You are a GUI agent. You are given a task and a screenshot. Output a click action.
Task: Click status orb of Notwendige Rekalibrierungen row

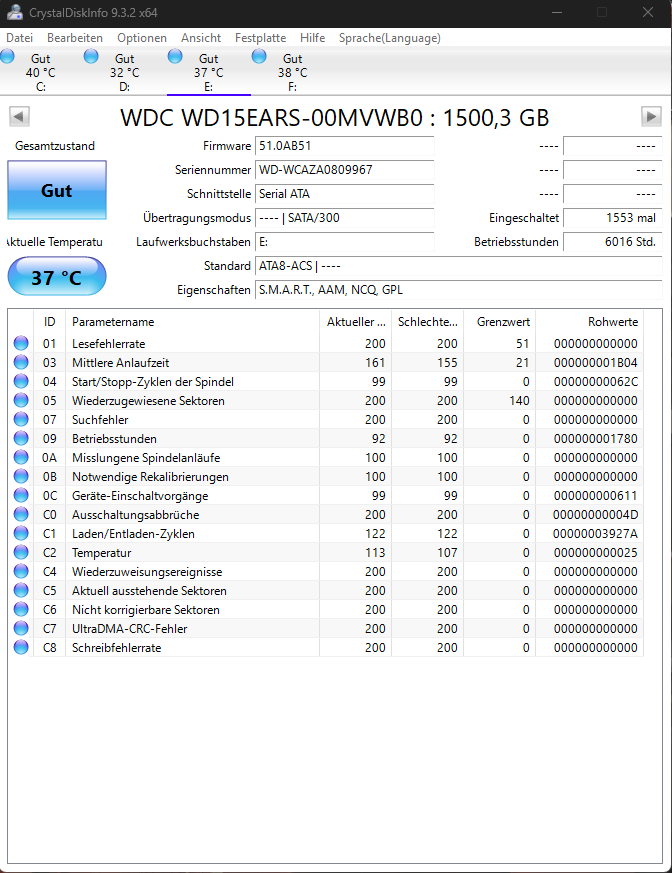tap(21, 477)
